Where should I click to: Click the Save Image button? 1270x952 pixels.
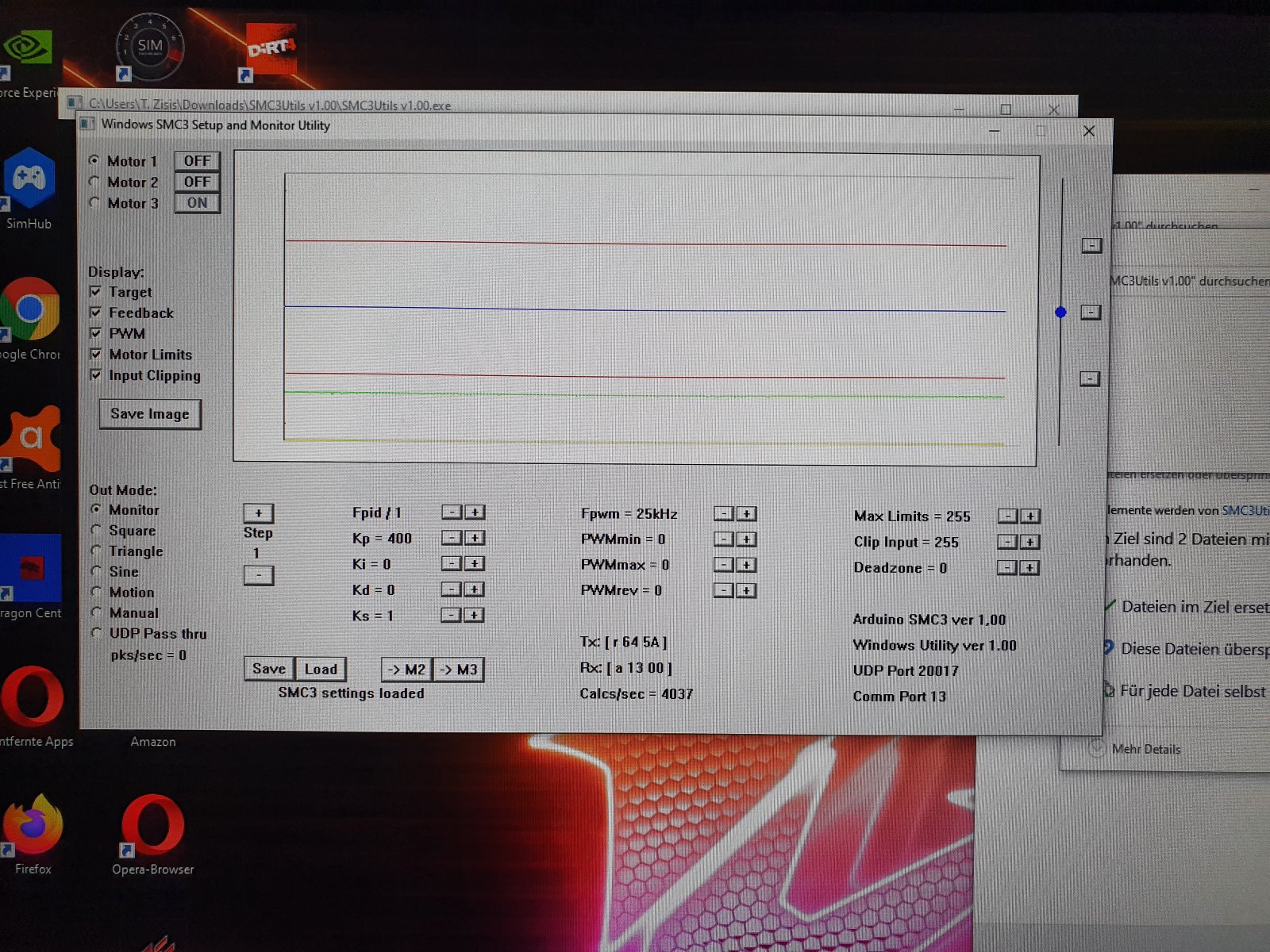coord(150,414)
